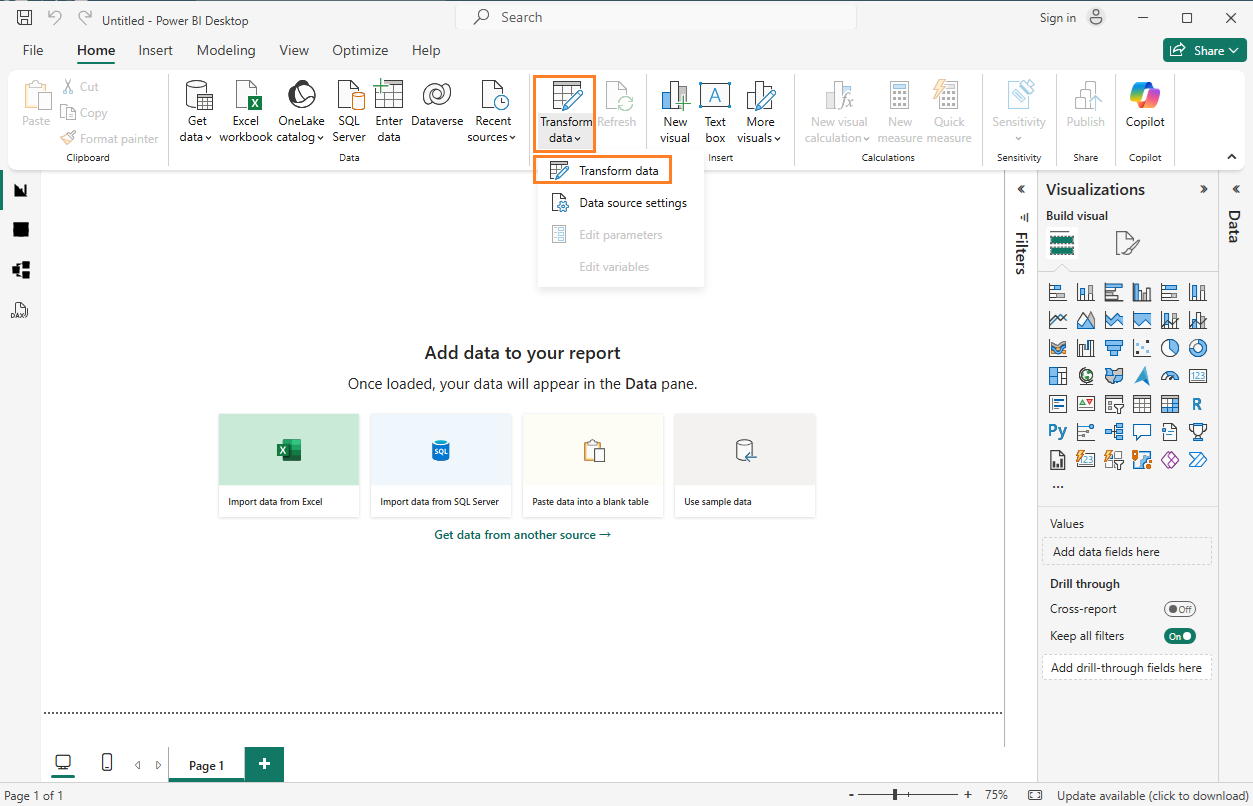Add a Matrix visual
The width and height of the screenshot is (1253, 806).
1169,403
